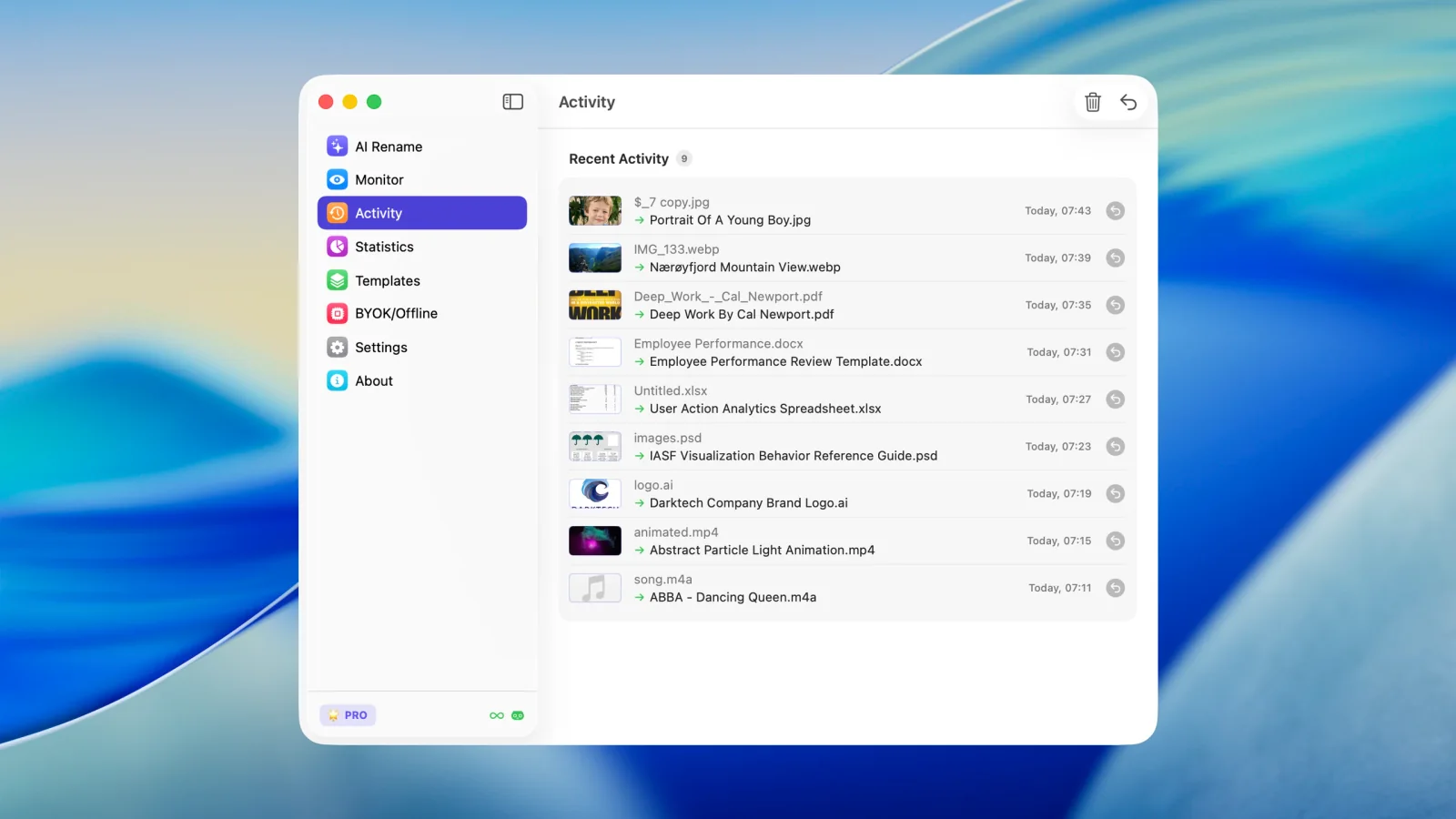Click the BYOK/Offline red icon
The height and width of the screenshot is (819, 1456).
point(337,313)
